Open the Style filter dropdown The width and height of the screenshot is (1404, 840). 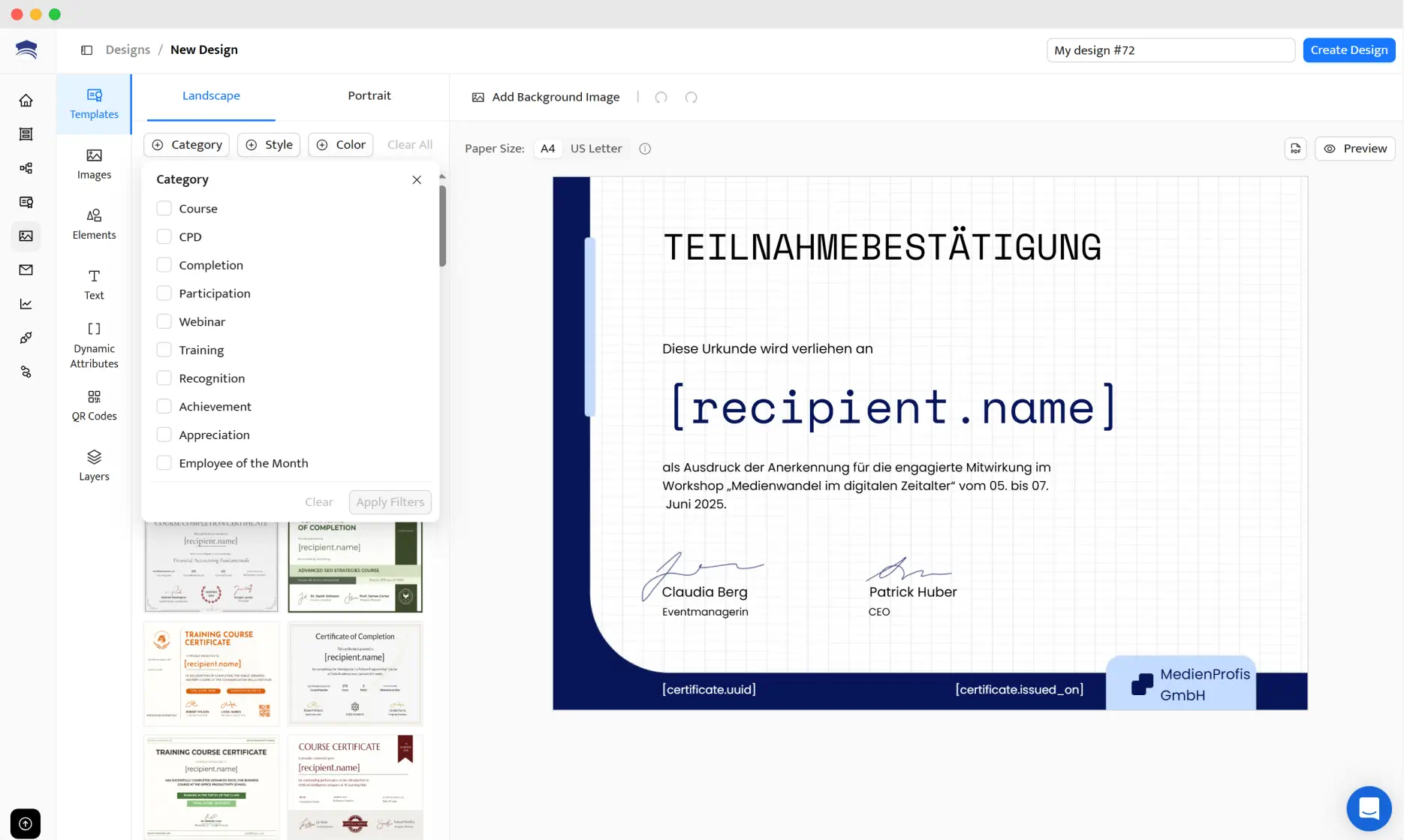268,144
